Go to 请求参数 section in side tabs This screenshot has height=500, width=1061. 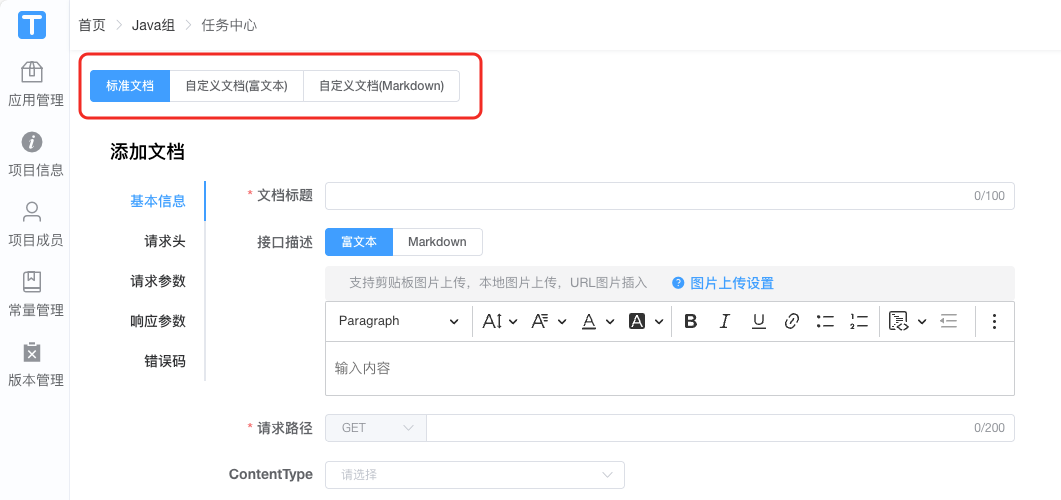(158, 281)
